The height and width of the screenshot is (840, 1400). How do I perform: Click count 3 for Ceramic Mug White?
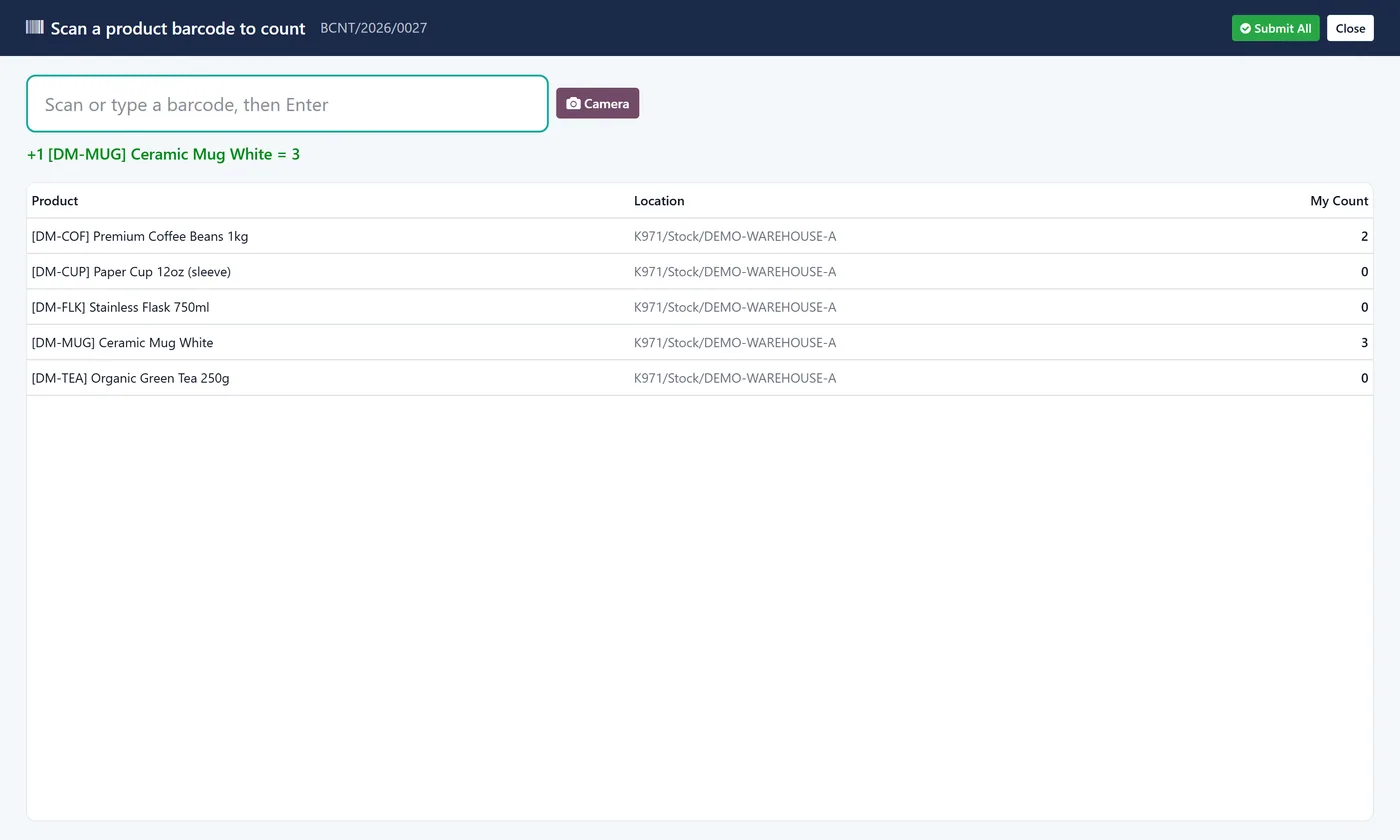pyautogui.click(x=1364, y=343)
